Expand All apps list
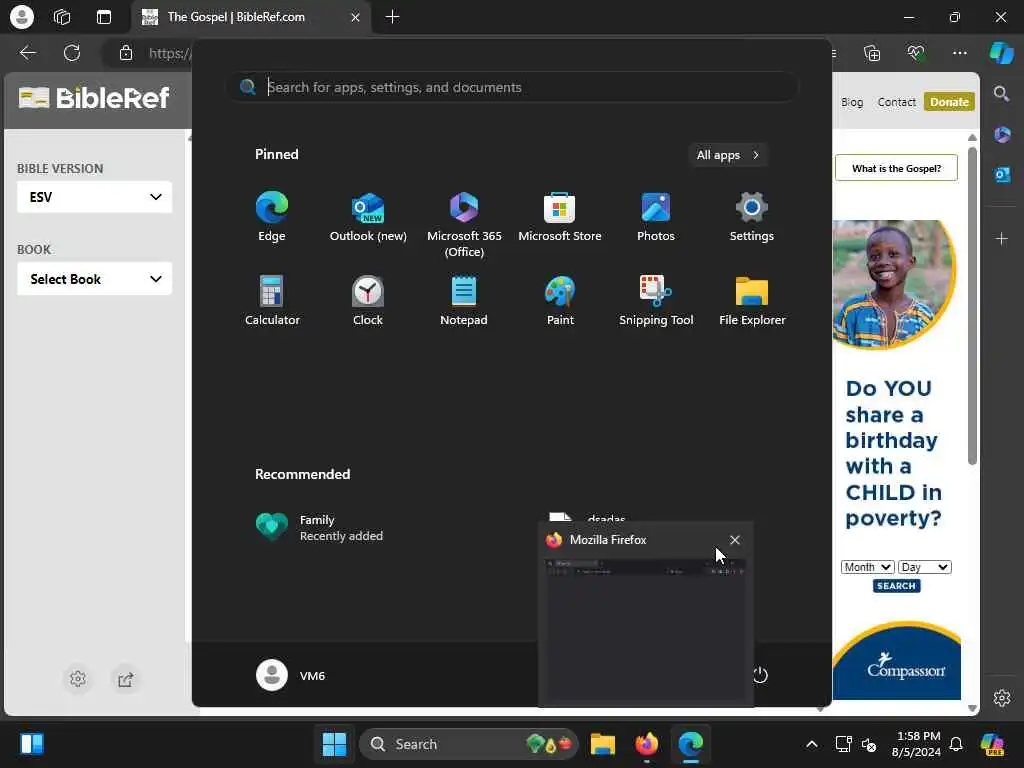 (728, 155)
